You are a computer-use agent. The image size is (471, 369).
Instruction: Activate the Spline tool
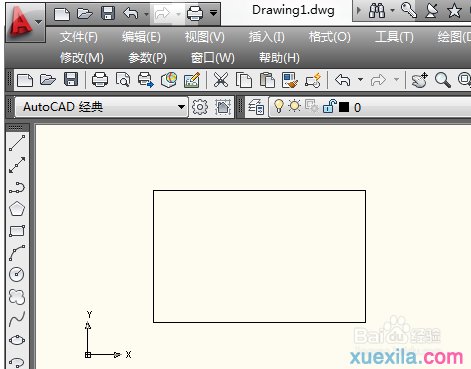(17, 319)
